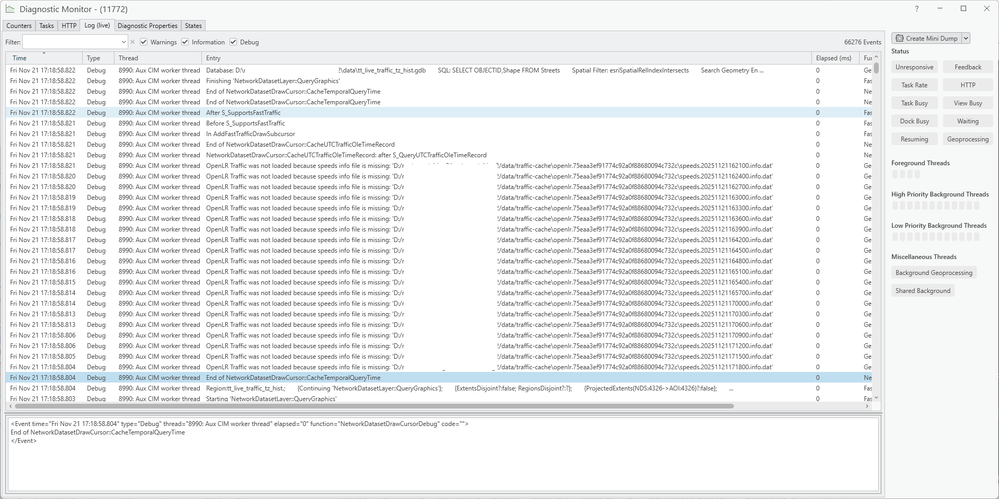Select OpenLR row for speeds.20251121162700.info.dat
999x499 pixels.
click(438, 187)
